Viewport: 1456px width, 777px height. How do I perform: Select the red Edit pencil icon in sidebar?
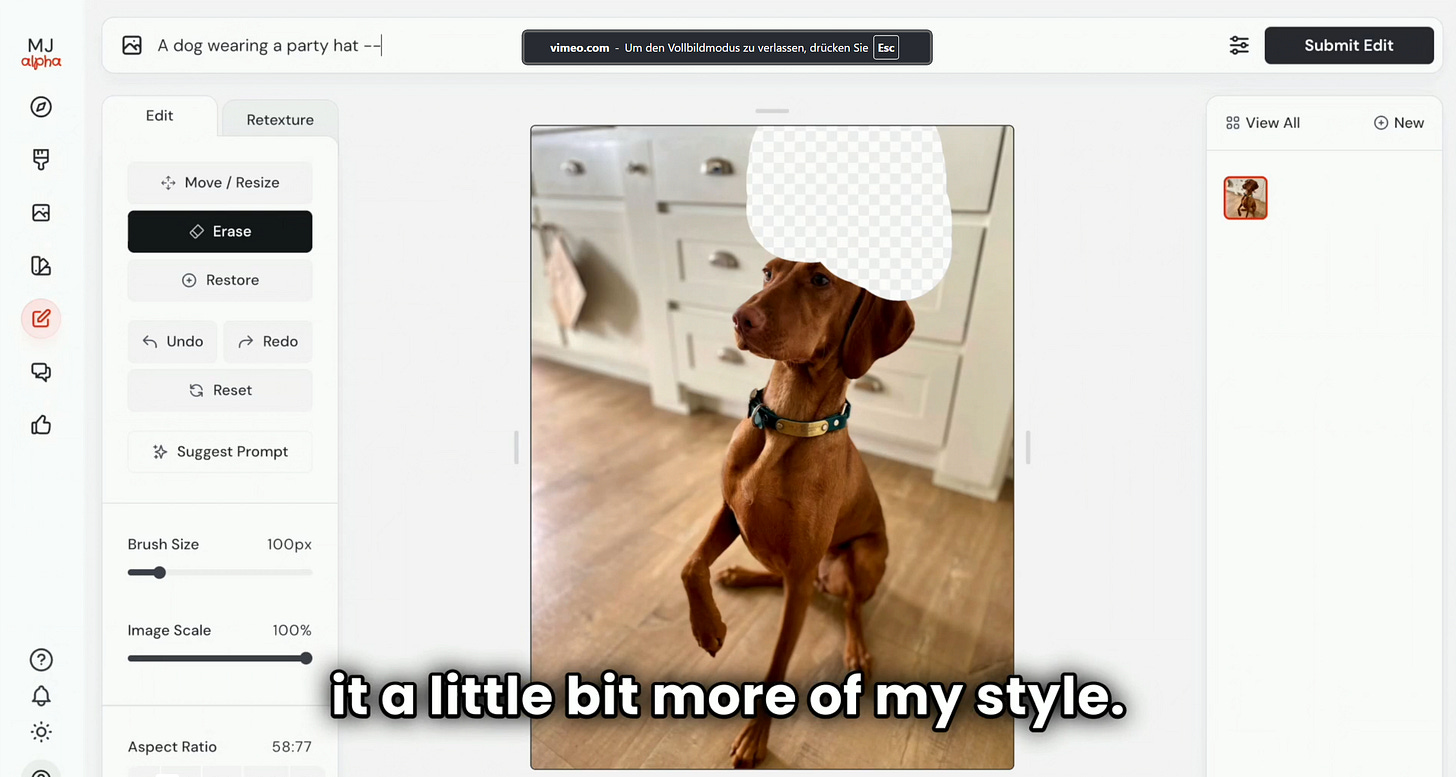41,319
